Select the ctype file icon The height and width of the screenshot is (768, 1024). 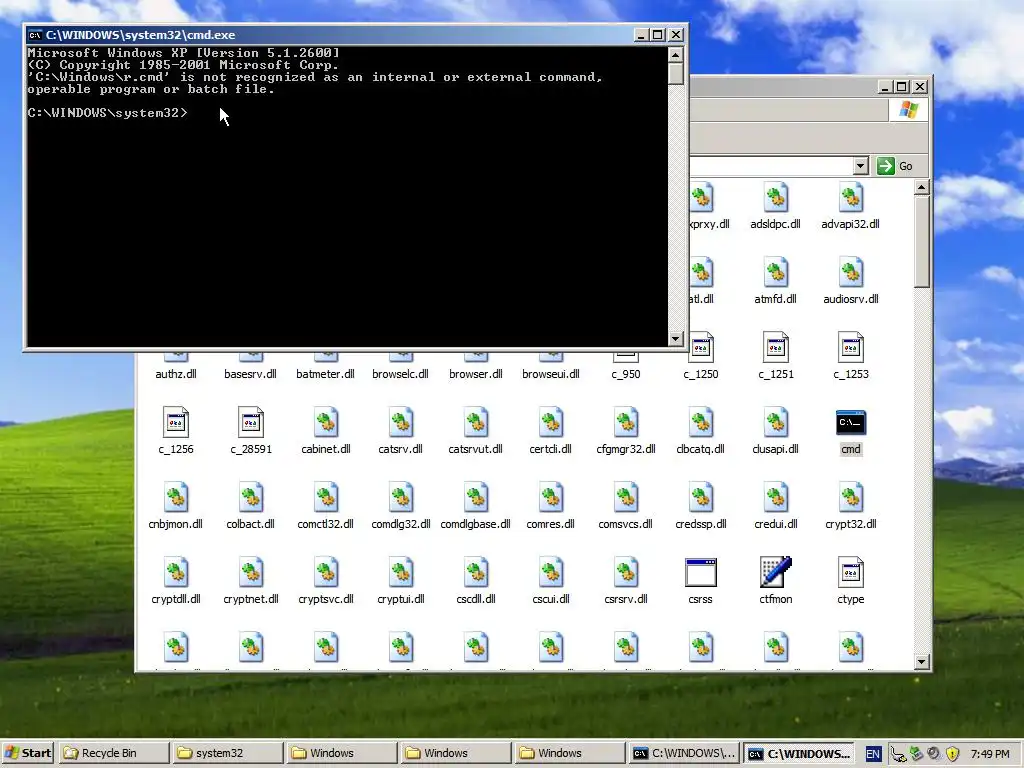850,573
